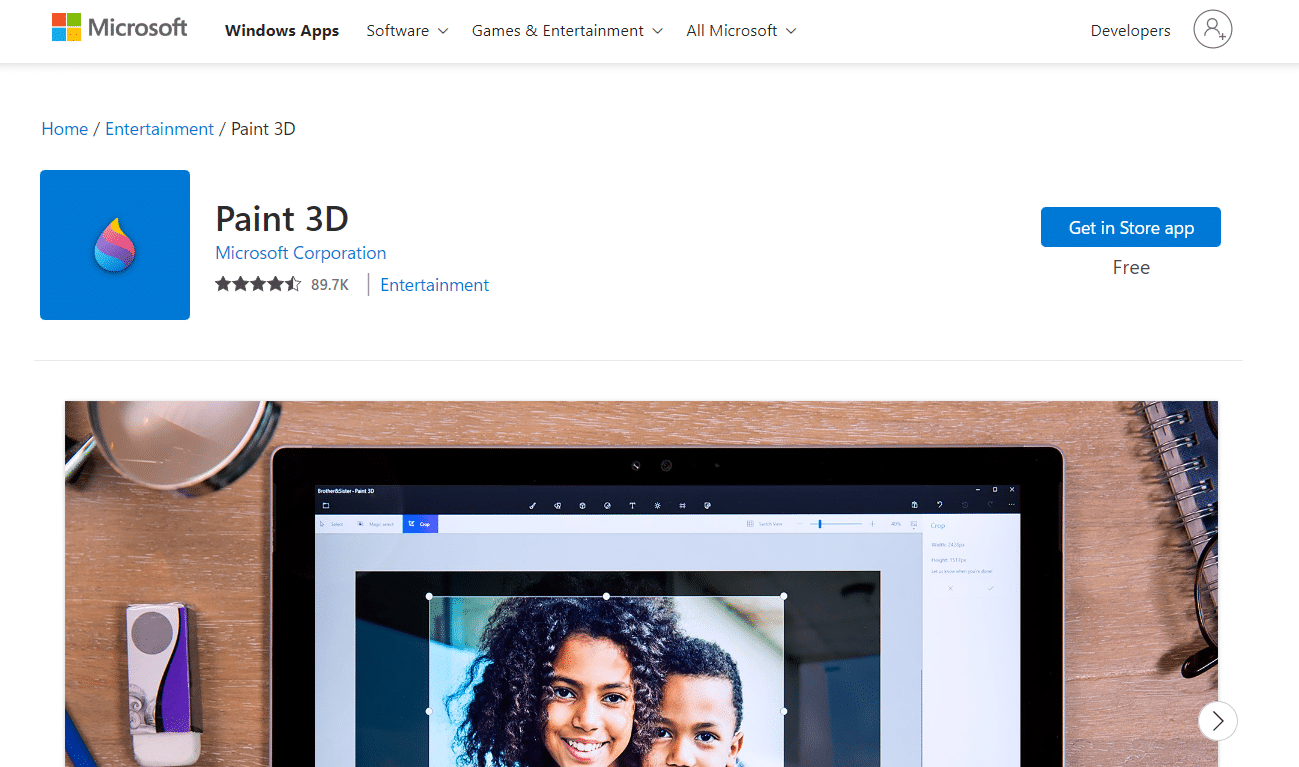Screen dimensions: 1299x767
Task: Go to Home via breadcrumb
Action: [x=65, y=129]
